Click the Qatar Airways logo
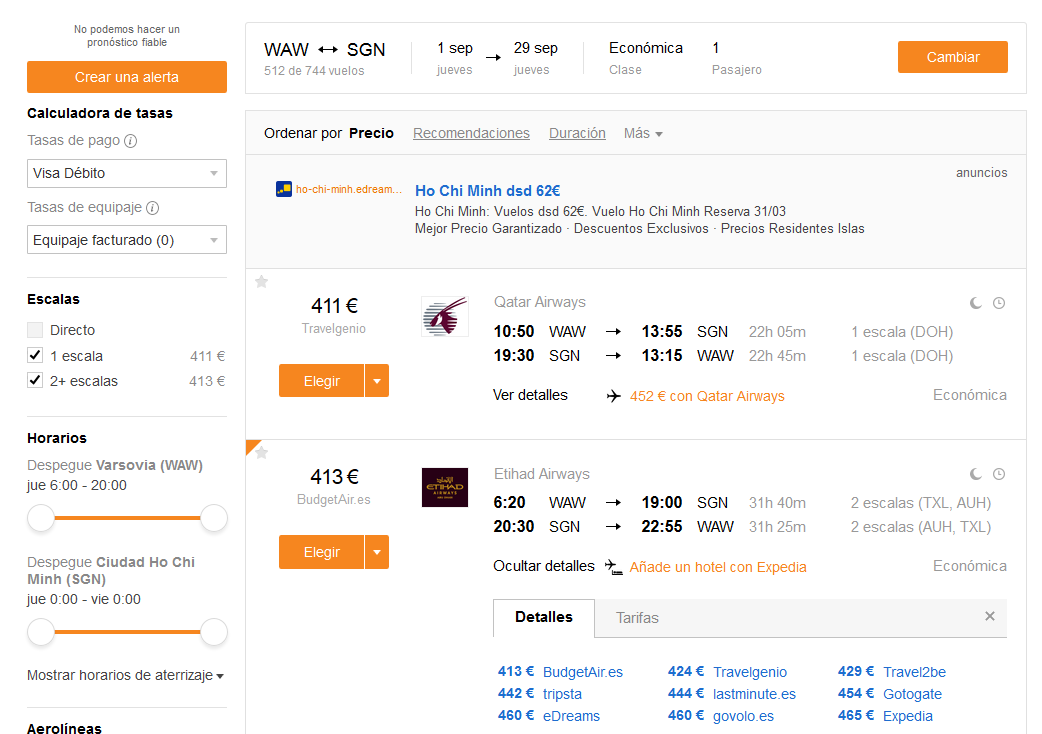Screen dimensions: 1042x734 point(445,316)
